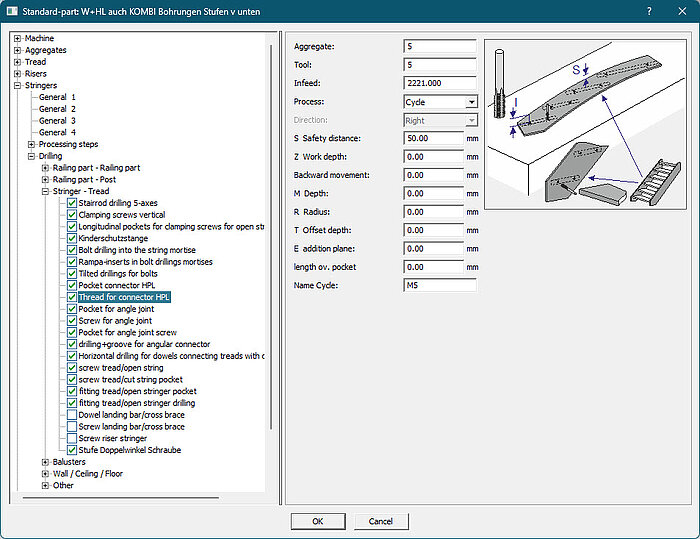Click the stair drilling illustration image
The height and width of the screenshot is (539, 700).
tap(583, 123)
